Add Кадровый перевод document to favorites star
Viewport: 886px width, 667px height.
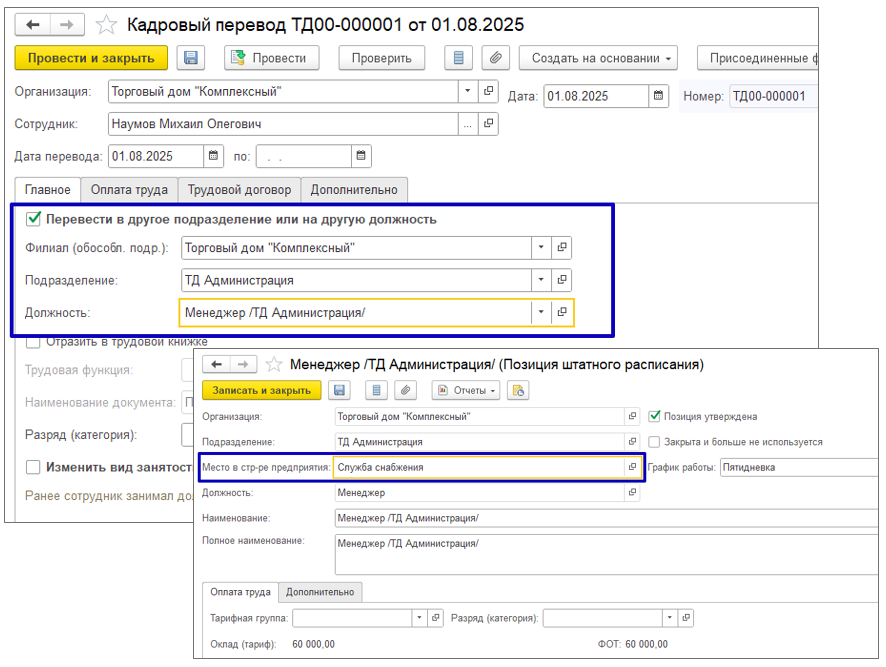click(x=107, y=24)
